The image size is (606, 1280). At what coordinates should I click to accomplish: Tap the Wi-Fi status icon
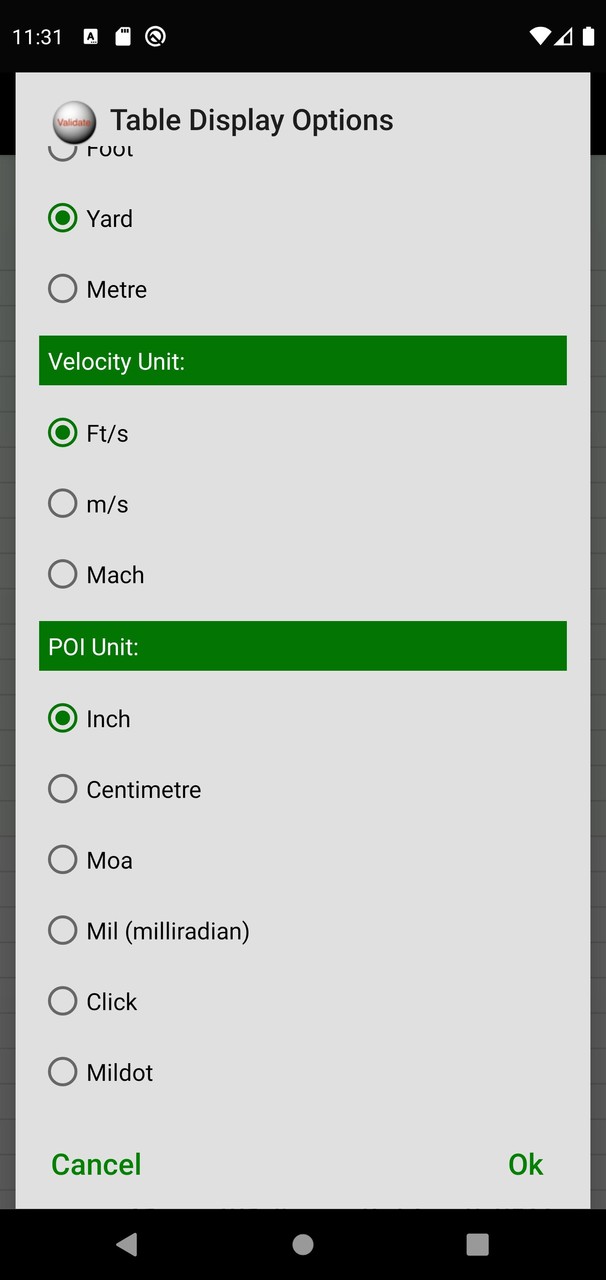(x=539, y=36)
